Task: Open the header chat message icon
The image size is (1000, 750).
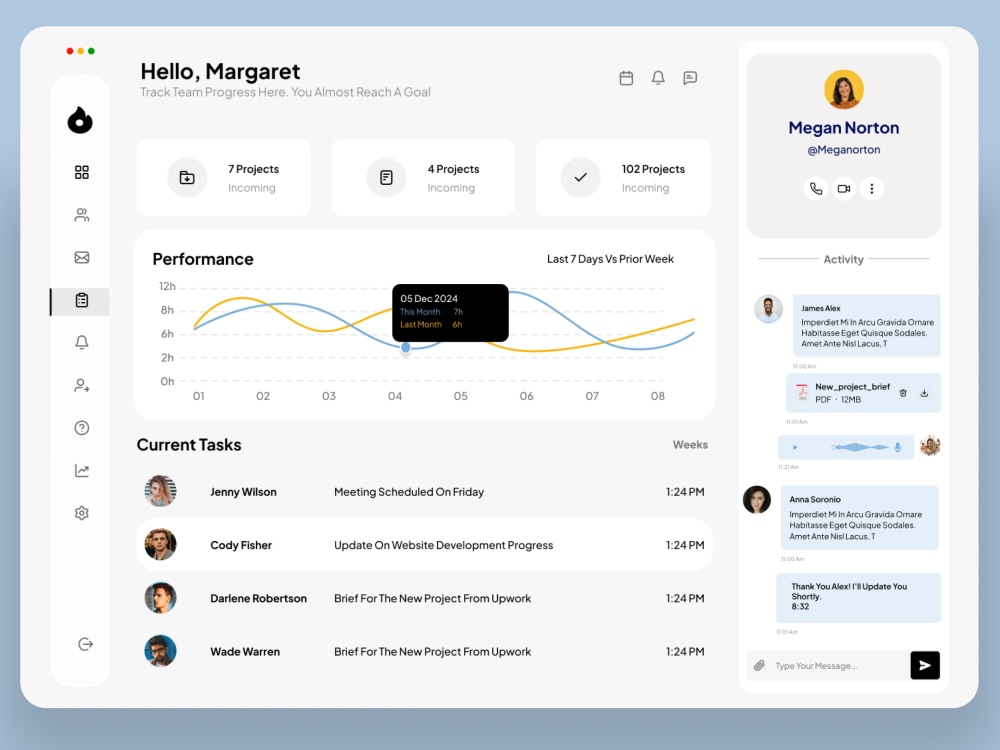Action: click(x=690, y=78)
